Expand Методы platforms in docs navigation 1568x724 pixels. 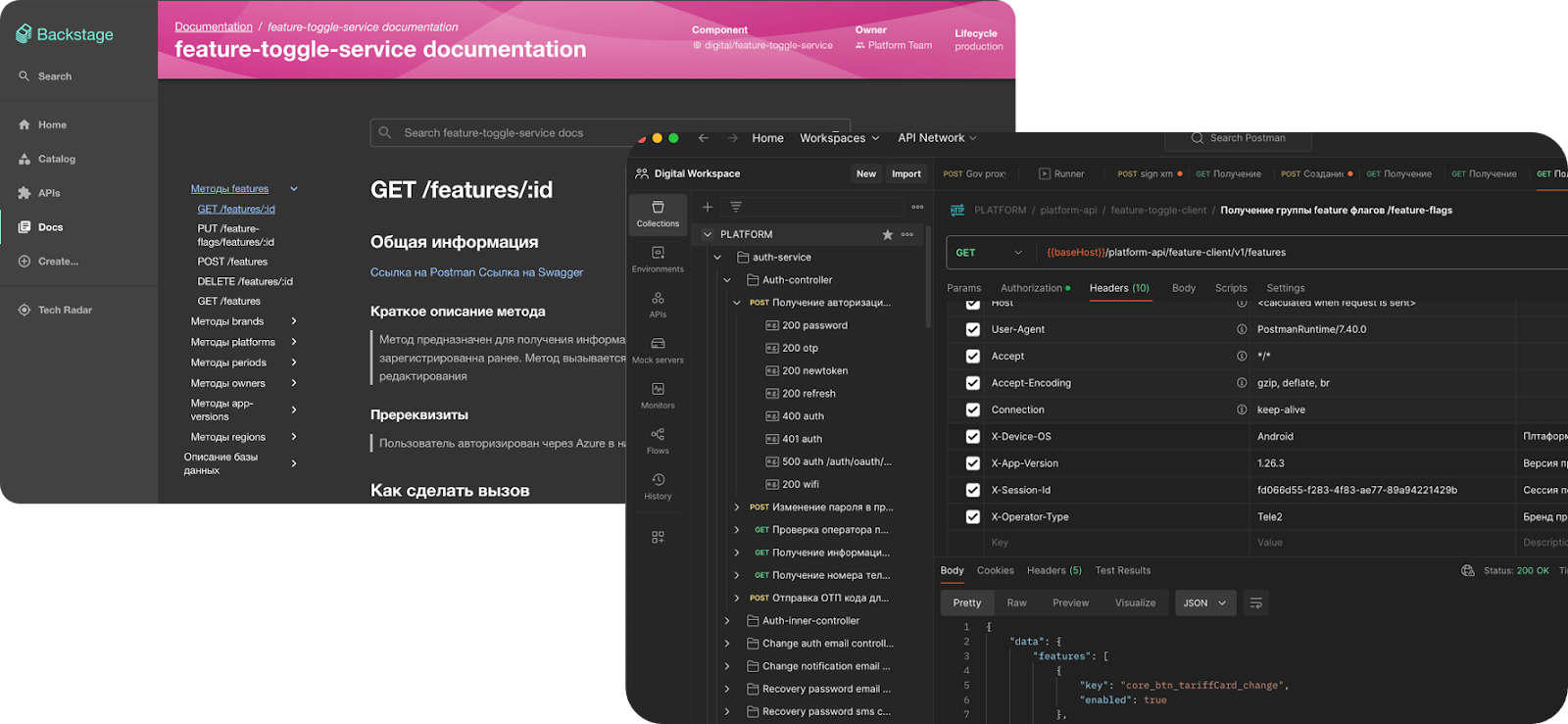click(x=294, y=342)
